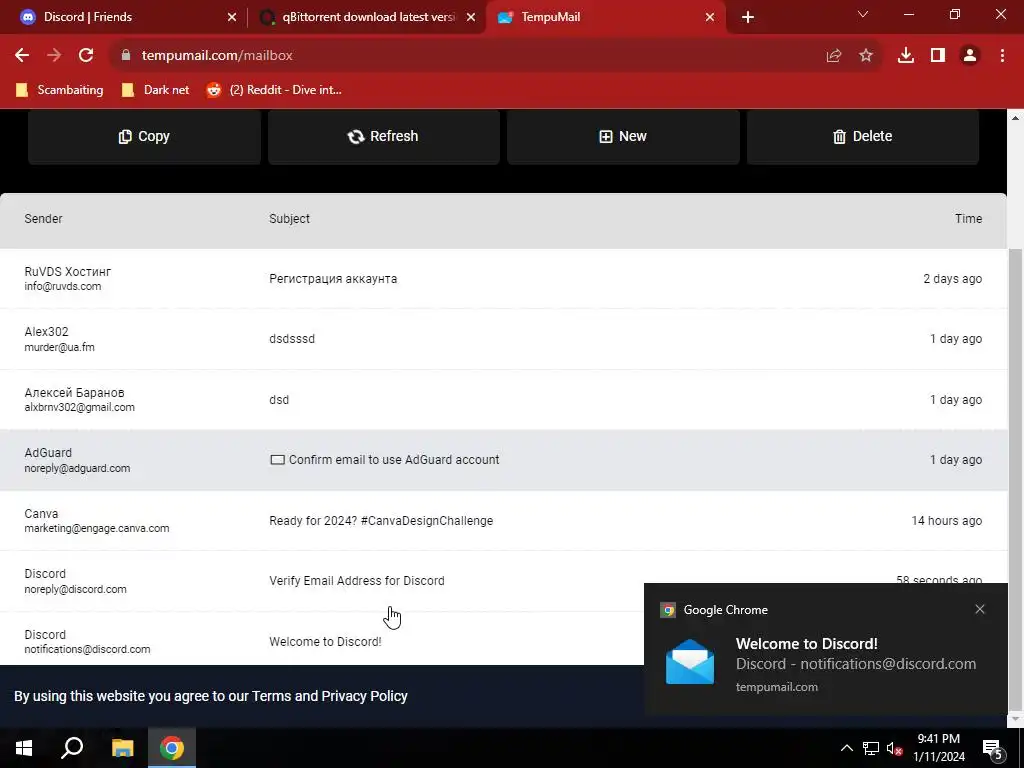Reload the page with the refresh icon
The height and width of the screenshot is (768, 1024).
[86, 56]
